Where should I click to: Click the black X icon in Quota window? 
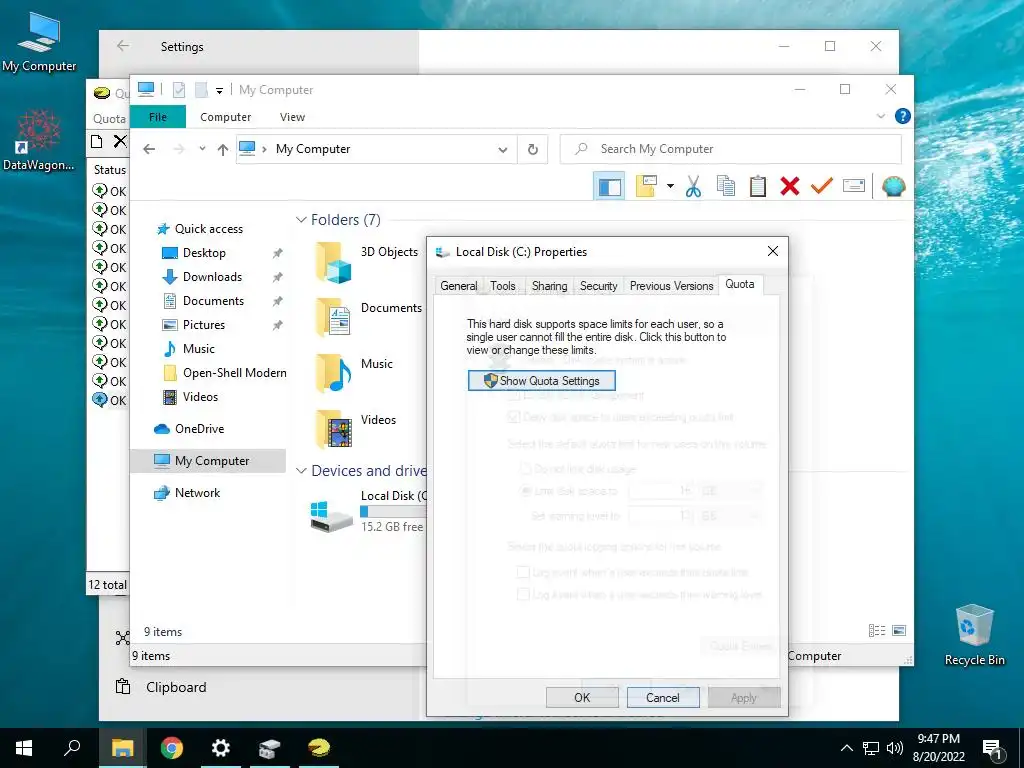120,141
